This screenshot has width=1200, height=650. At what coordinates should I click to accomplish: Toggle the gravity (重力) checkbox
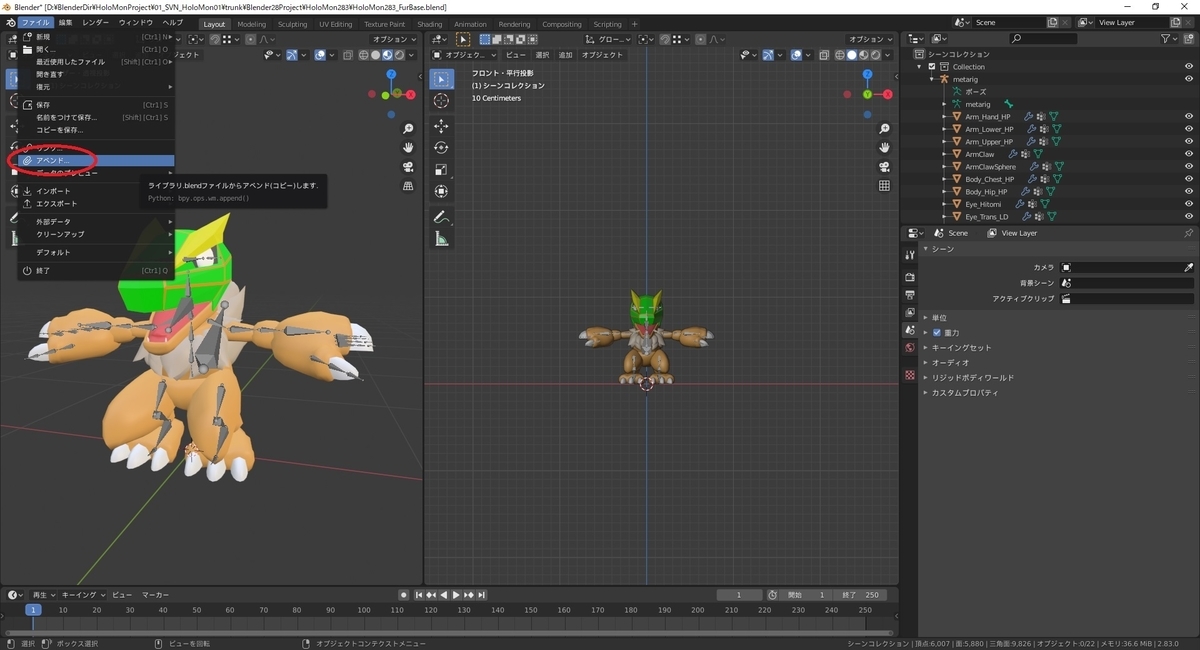(937, 332)
